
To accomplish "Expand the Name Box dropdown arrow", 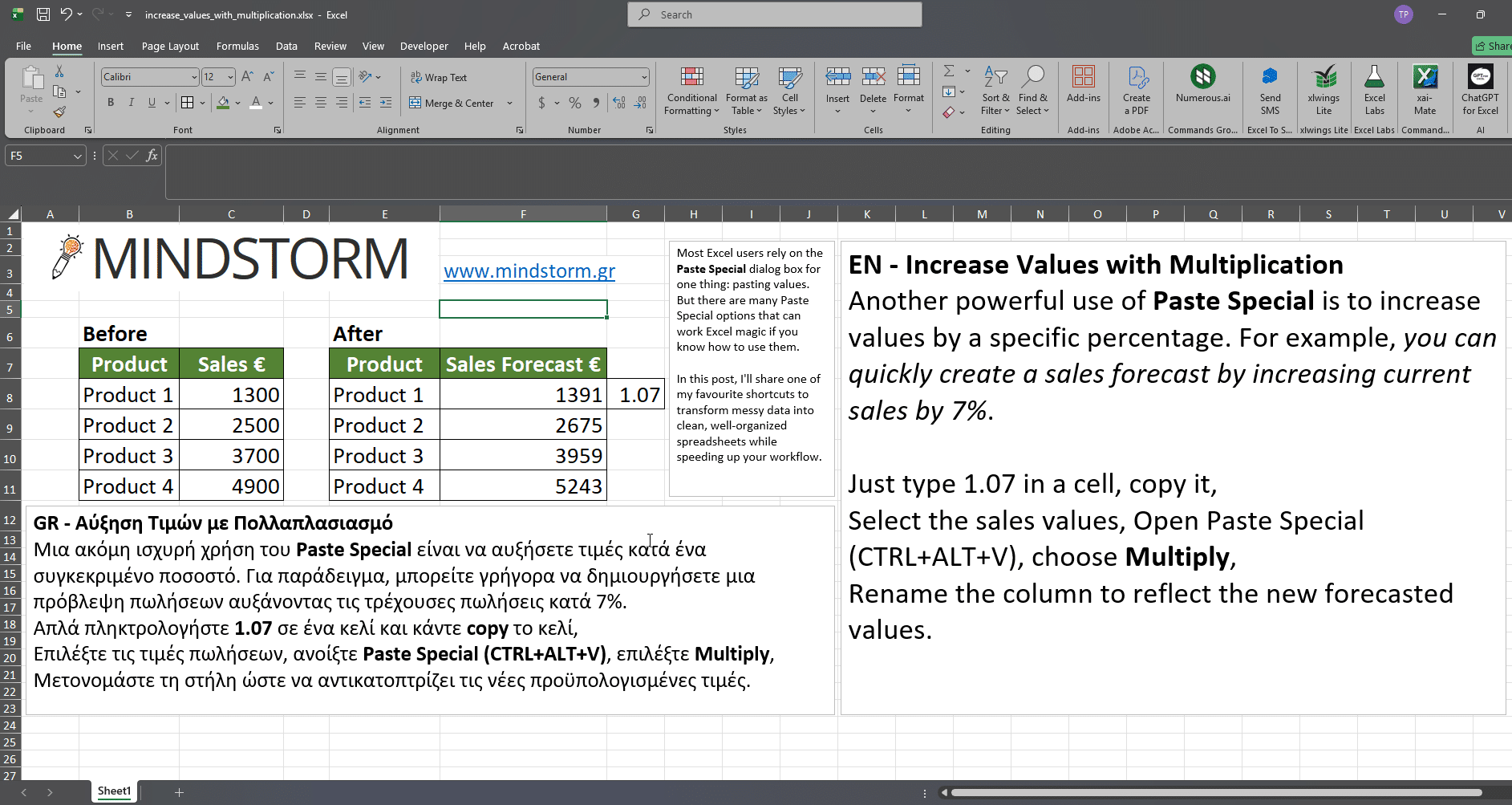I will tap(77, 157).
